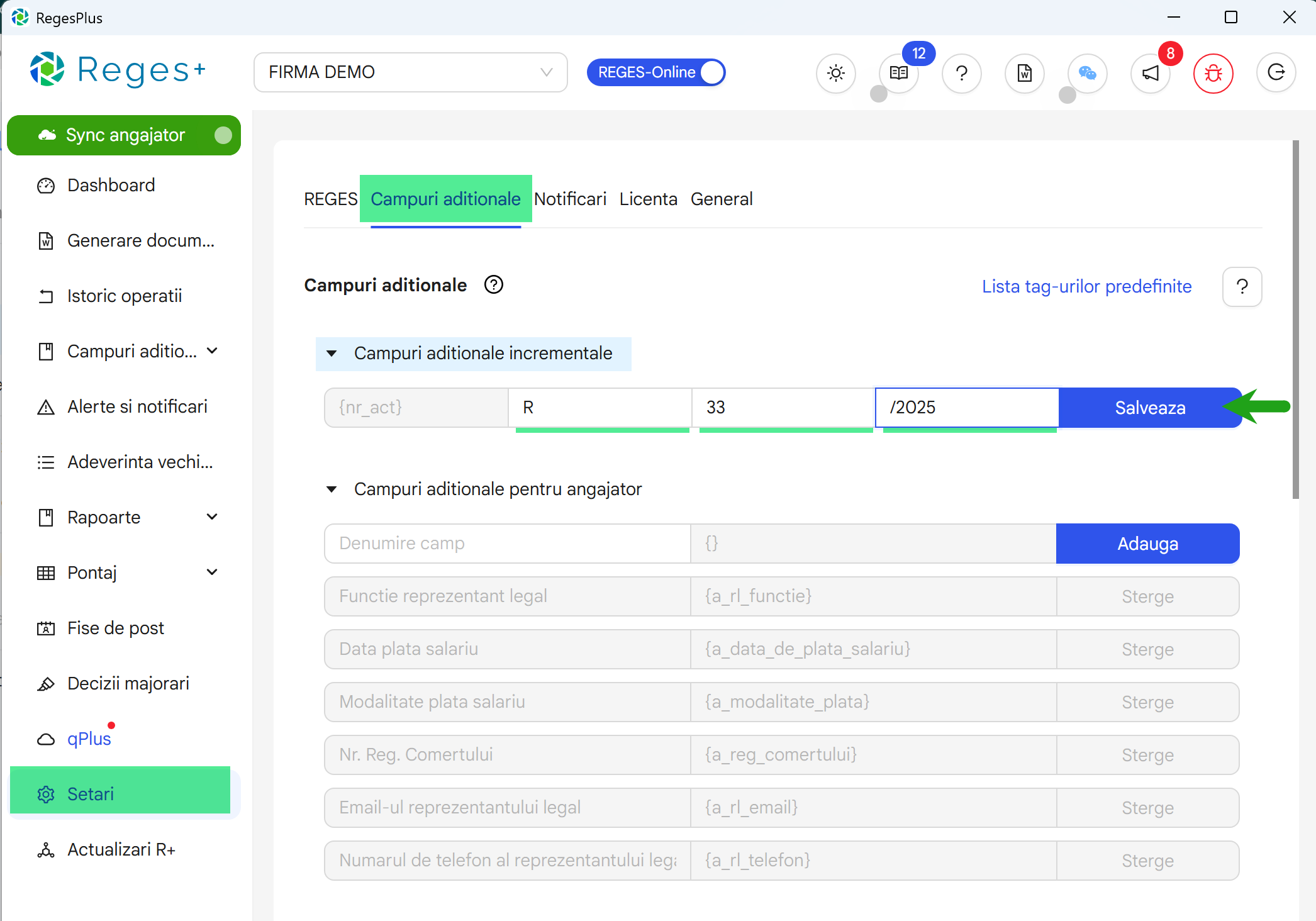
Task: Collapse the Campuri aditionale incrementale section
Action: 332,354
